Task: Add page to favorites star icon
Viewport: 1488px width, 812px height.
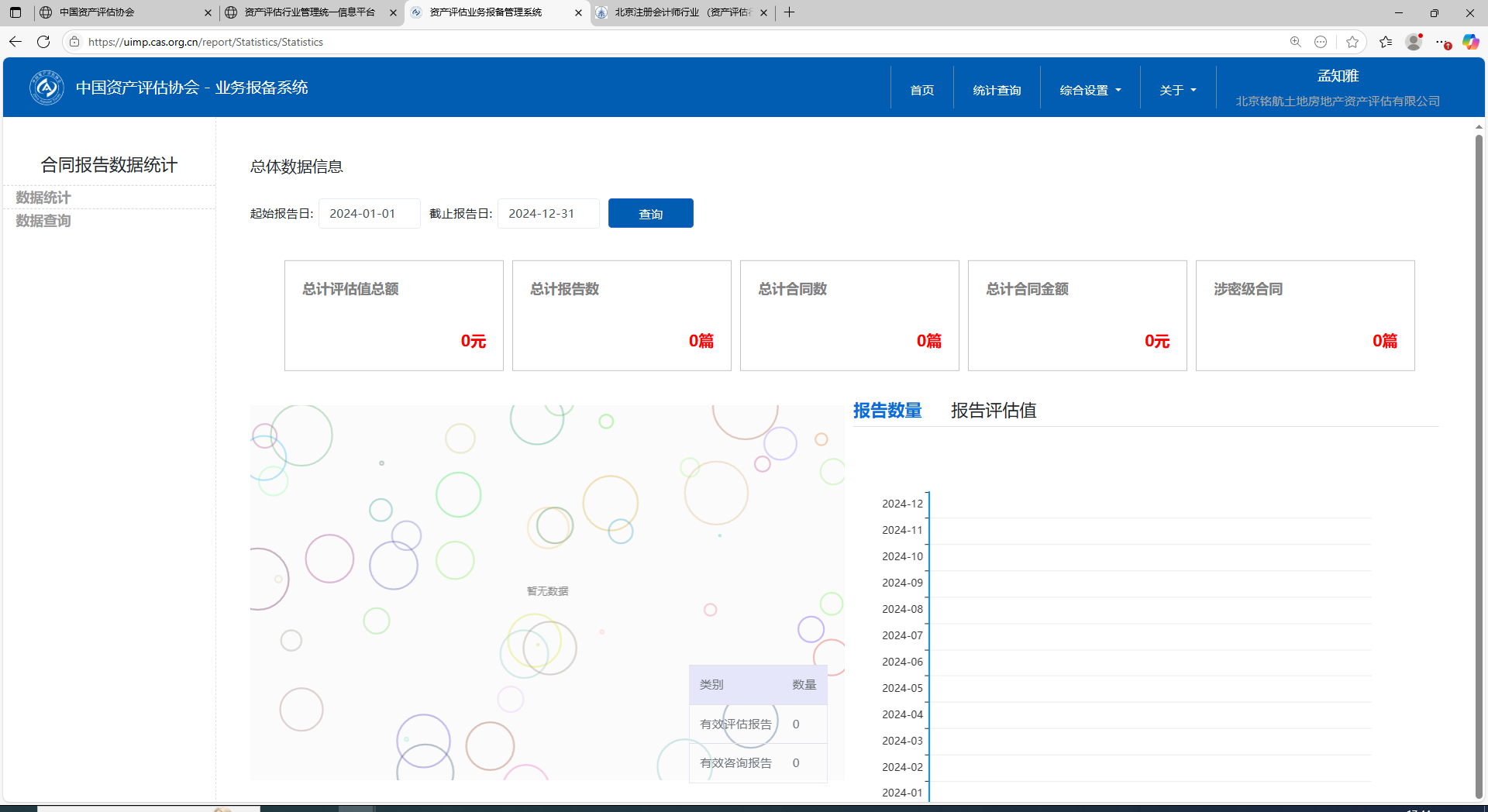Action: pyautogui.click(x=1352, y=42)
